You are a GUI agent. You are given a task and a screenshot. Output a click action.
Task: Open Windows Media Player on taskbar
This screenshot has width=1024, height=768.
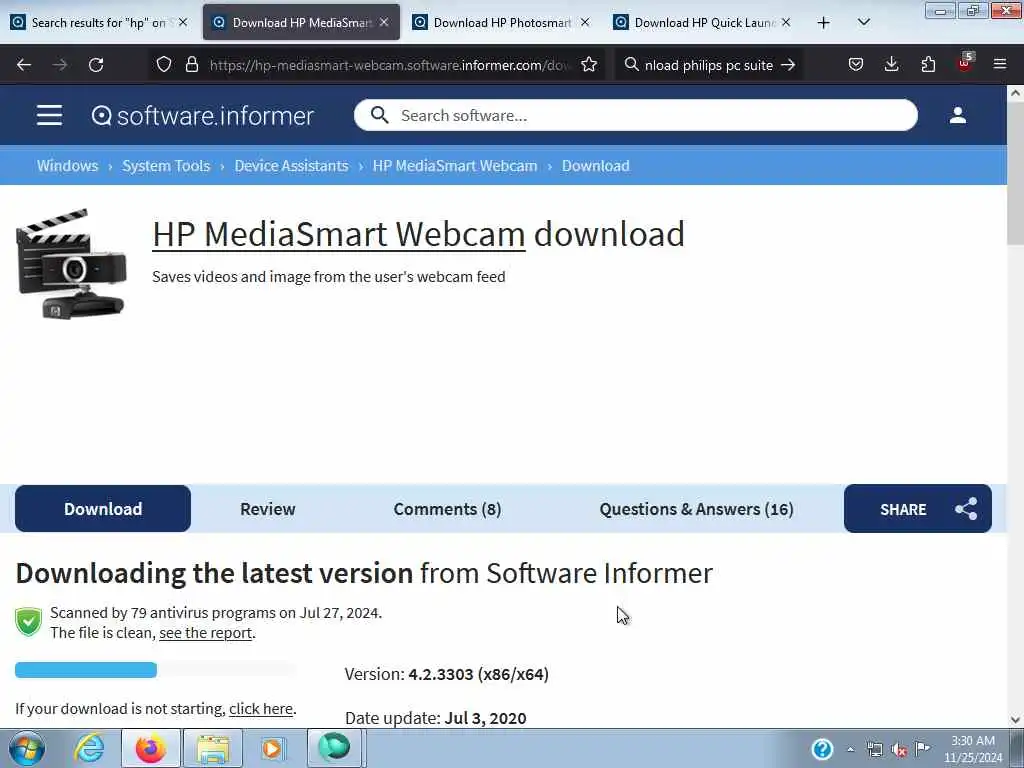[x=273, y=748]
